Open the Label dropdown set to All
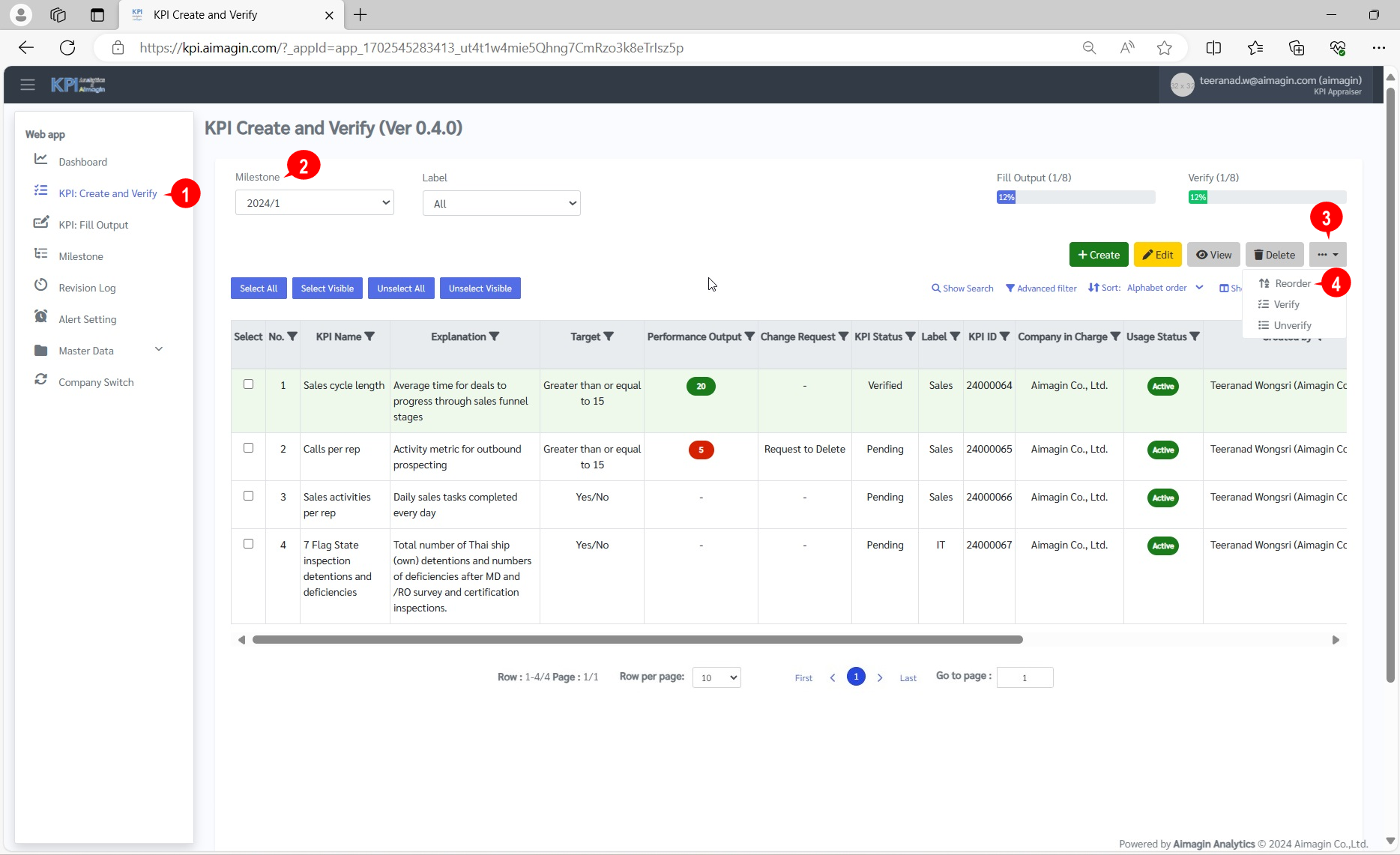The width and height of the screenshot is (1400, 855). [501, 204]
